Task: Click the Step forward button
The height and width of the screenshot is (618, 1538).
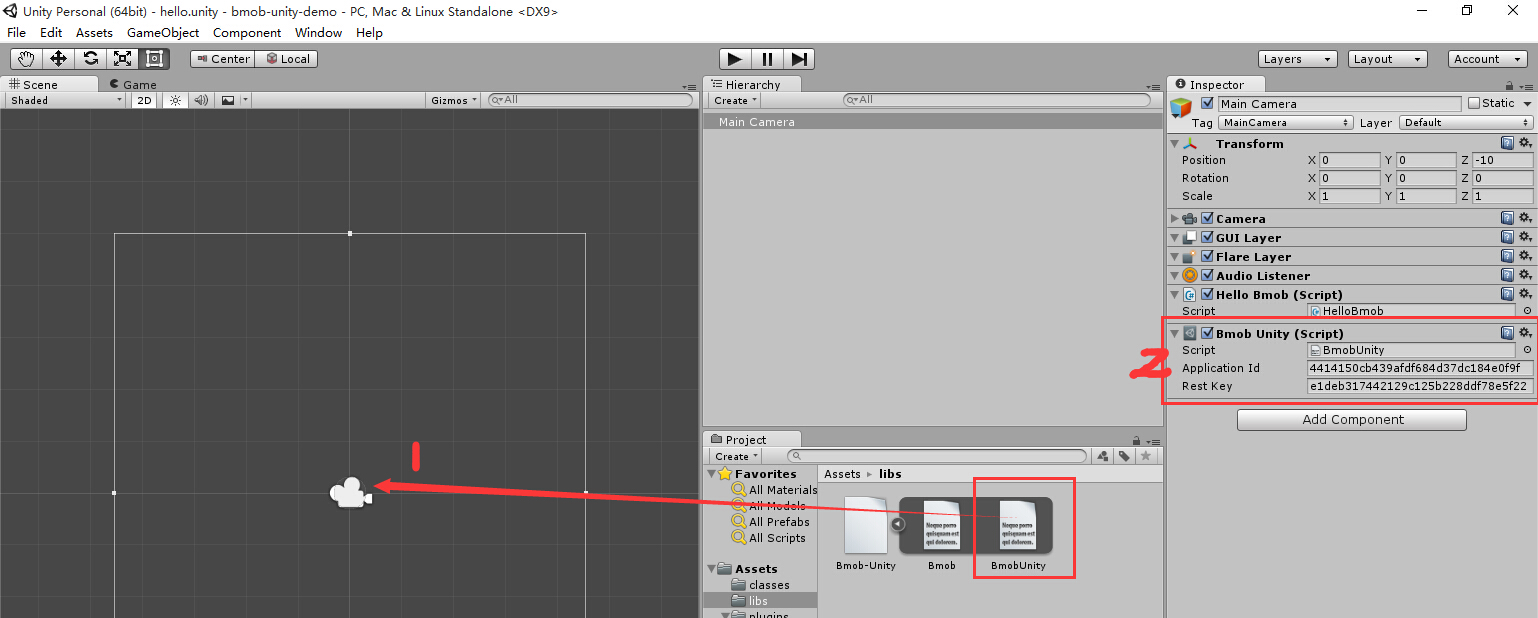Action: [x=799, y=59]
